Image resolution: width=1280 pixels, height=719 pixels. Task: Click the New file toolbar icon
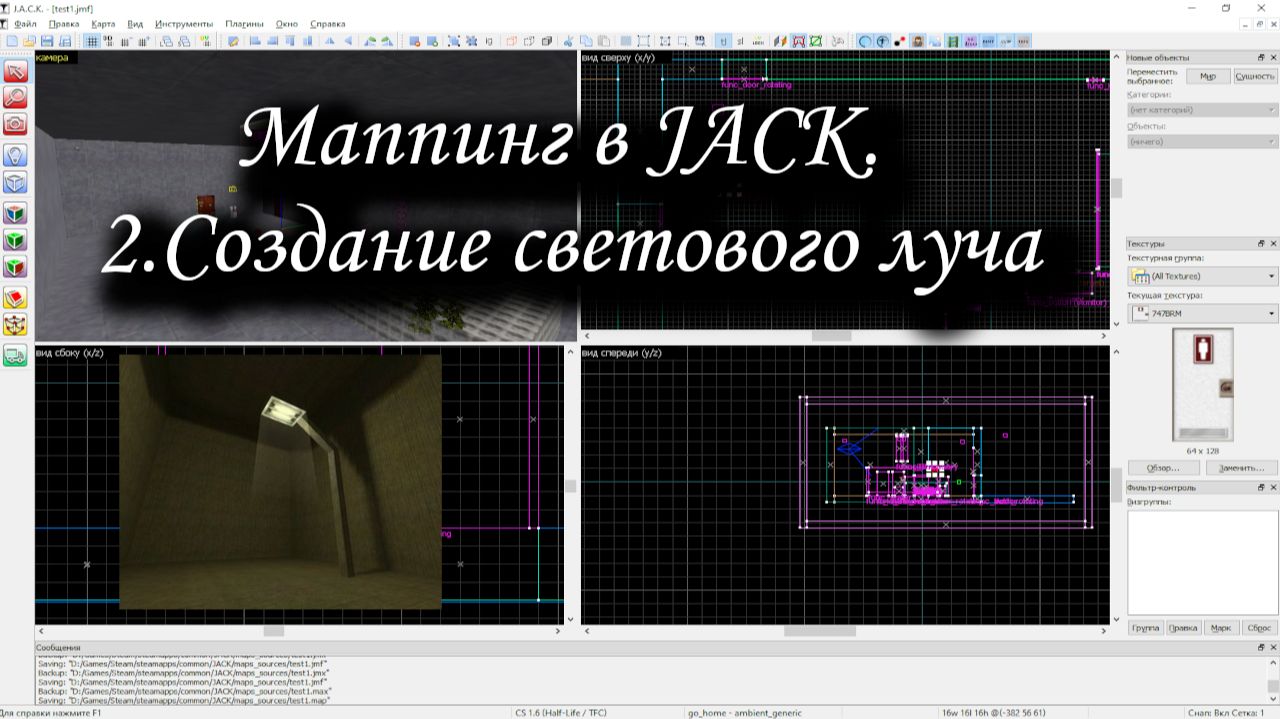(x=11, y=41)
